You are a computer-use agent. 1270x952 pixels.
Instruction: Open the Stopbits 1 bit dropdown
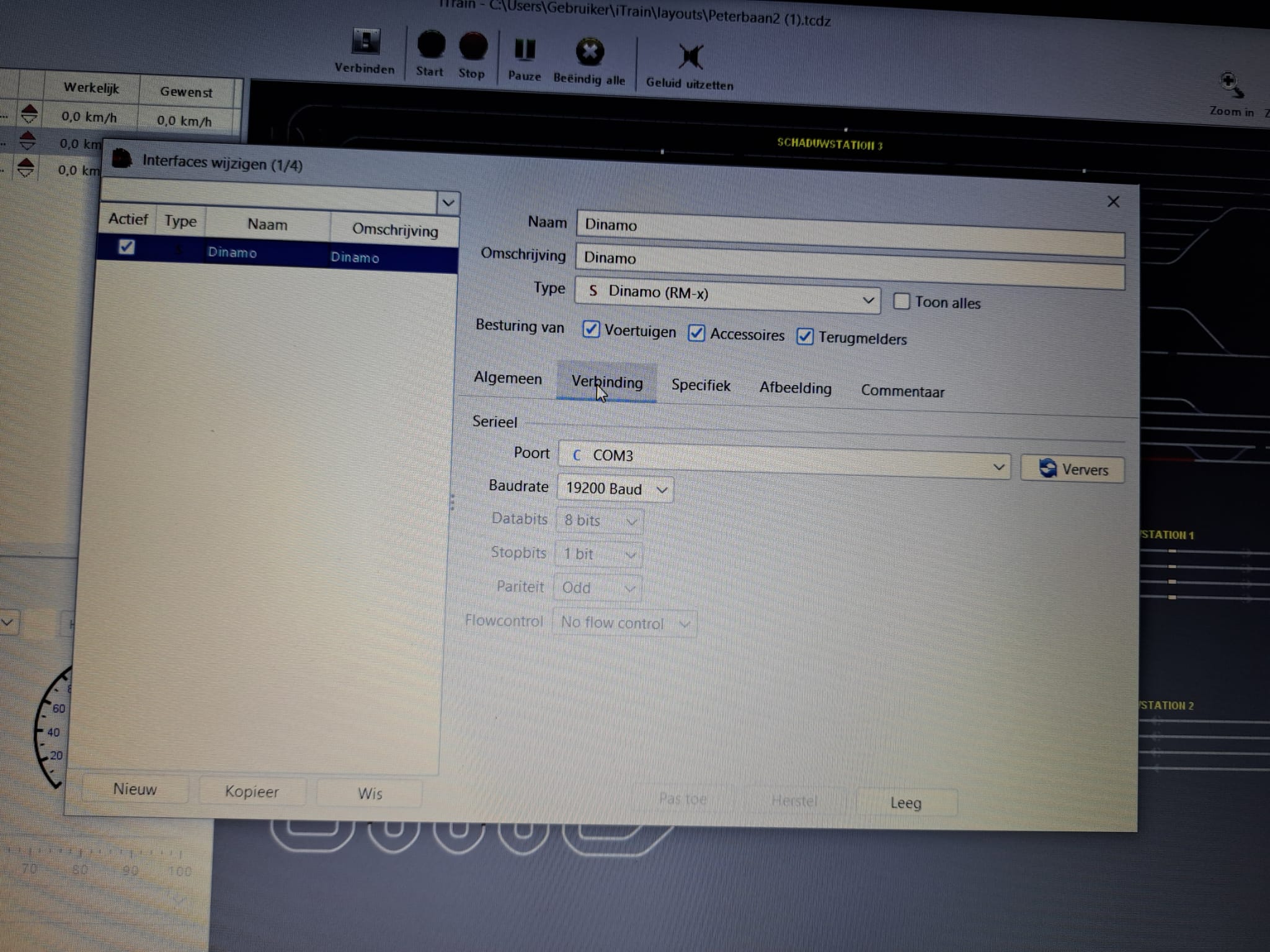[x=598, y=553]
